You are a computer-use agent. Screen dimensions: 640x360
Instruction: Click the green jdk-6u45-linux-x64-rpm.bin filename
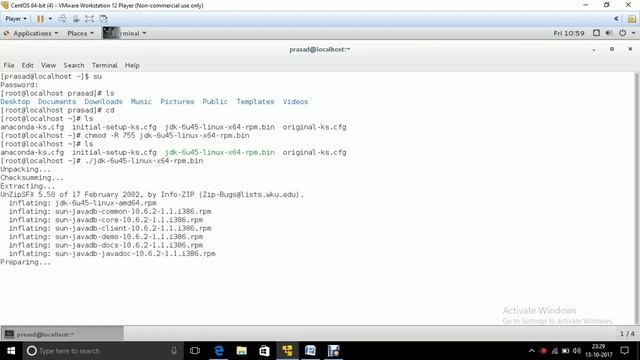click(x=220, y=152)
